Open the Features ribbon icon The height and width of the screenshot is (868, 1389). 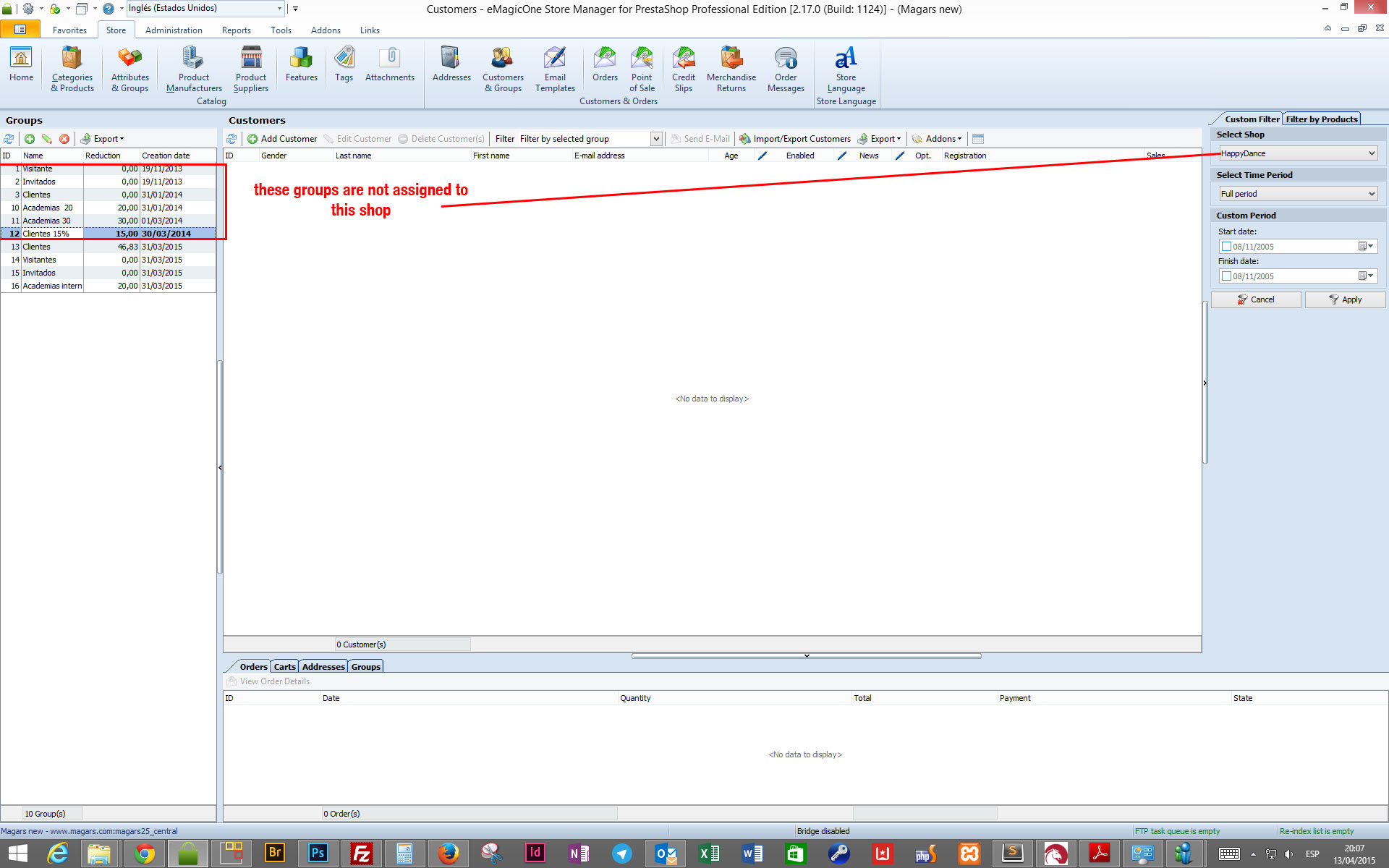(301, 65)
